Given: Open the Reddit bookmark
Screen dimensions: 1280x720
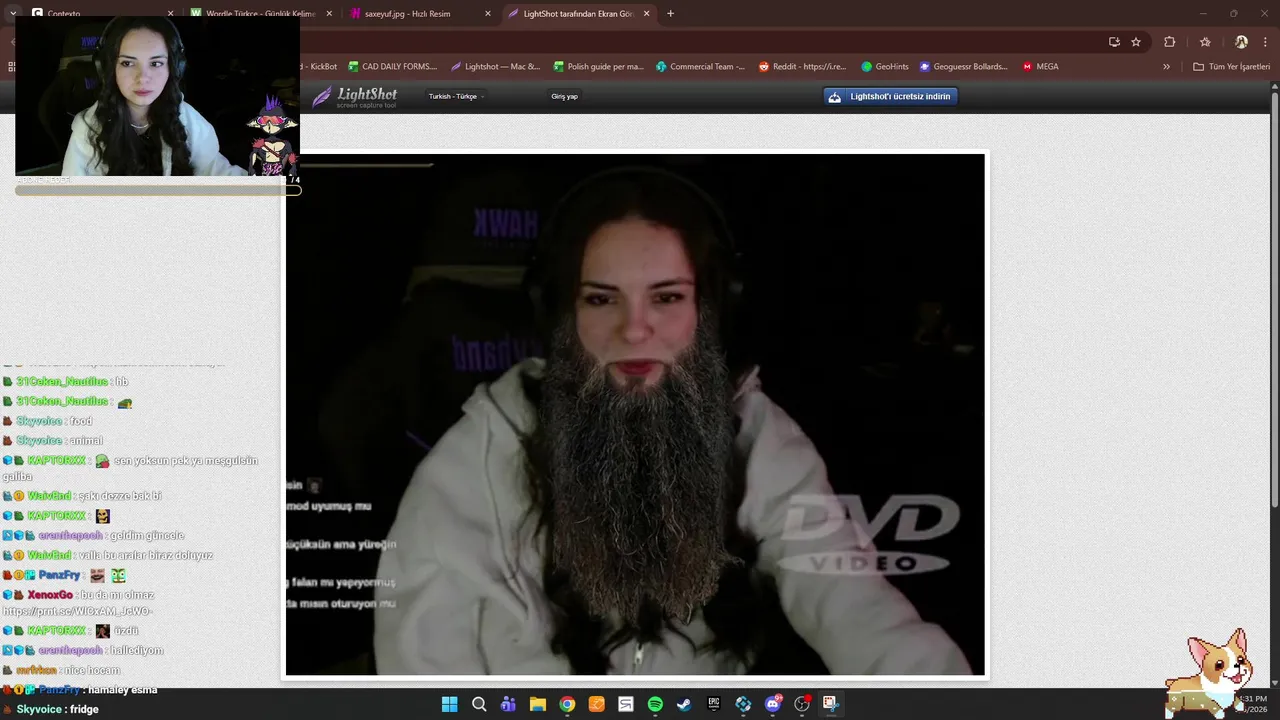Looking at the screenshot, I should pyautogui.click(x=802, y=67).
